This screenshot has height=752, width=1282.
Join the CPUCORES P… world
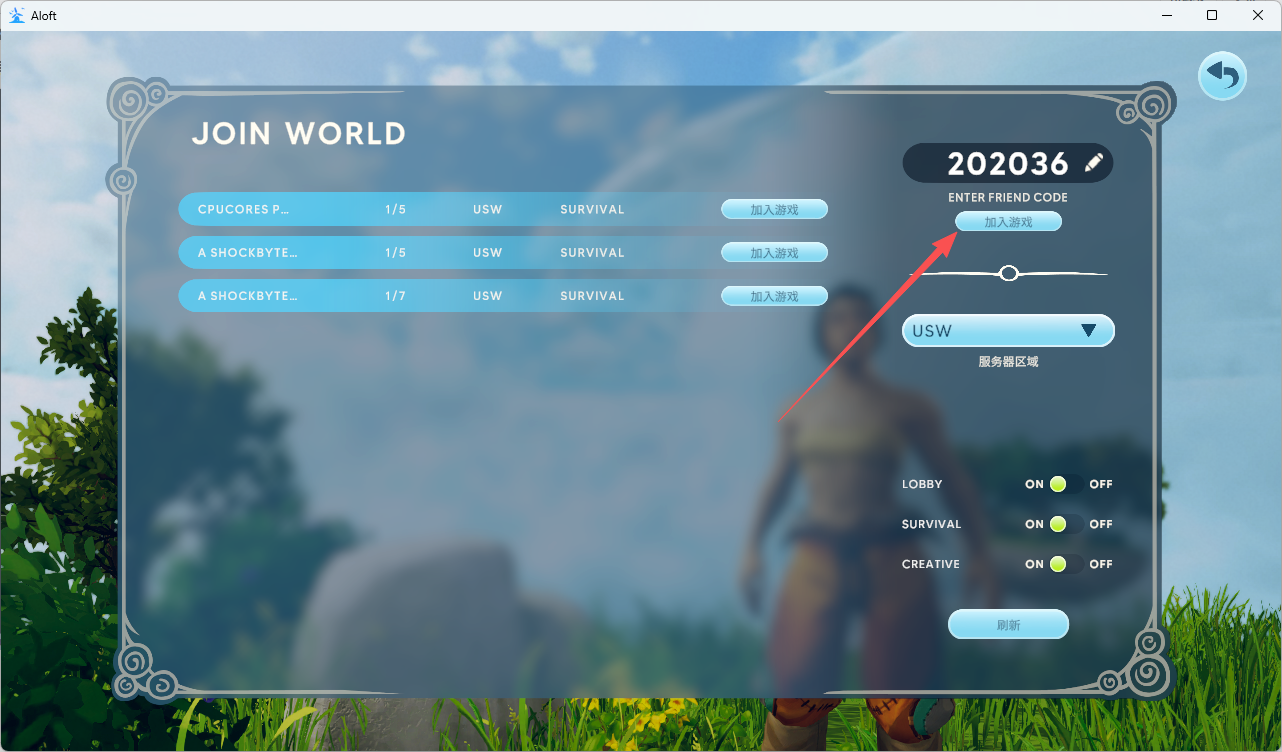(774, 209)
